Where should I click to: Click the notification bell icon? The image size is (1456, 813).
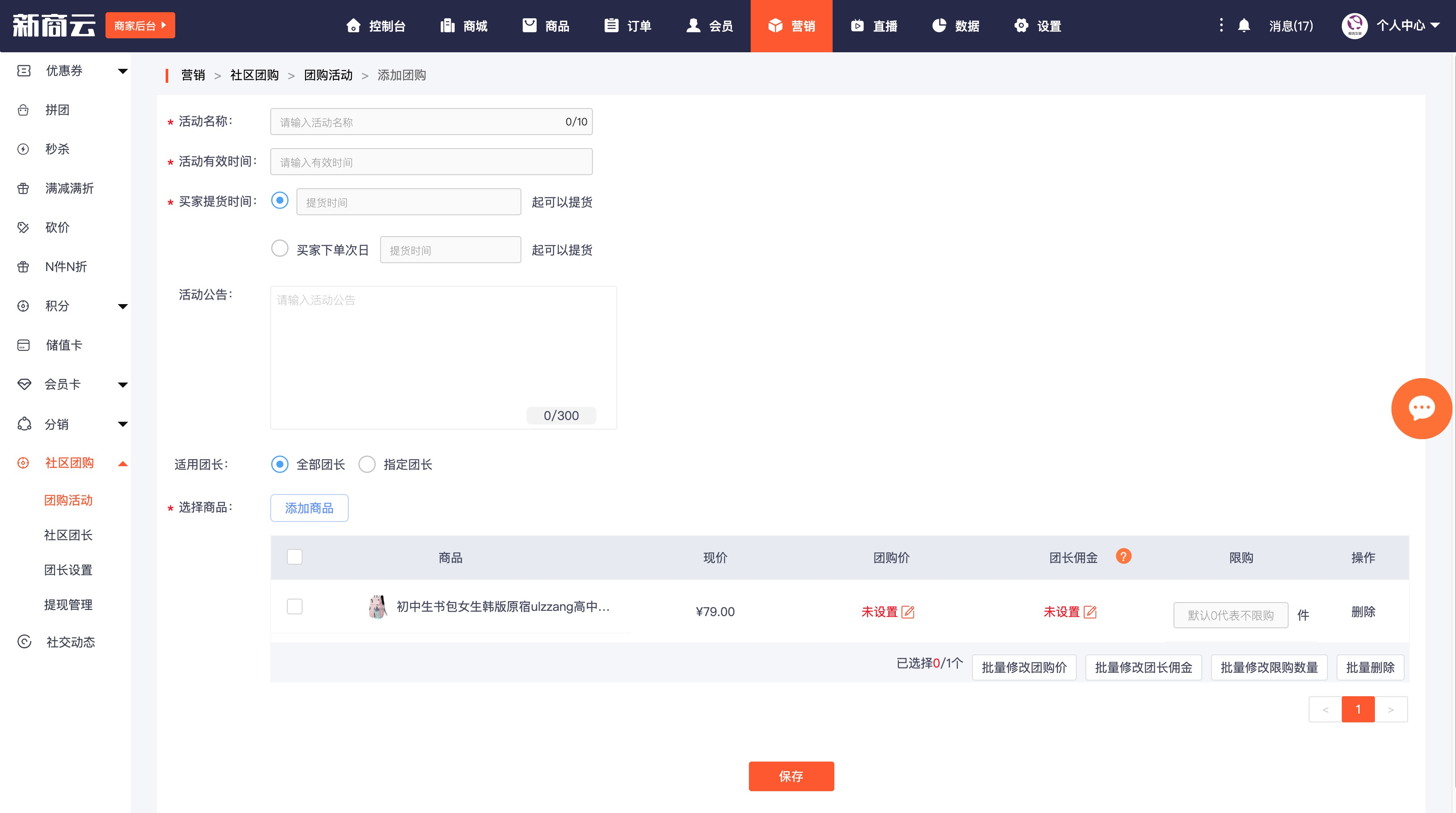[x=1244, y=25]
